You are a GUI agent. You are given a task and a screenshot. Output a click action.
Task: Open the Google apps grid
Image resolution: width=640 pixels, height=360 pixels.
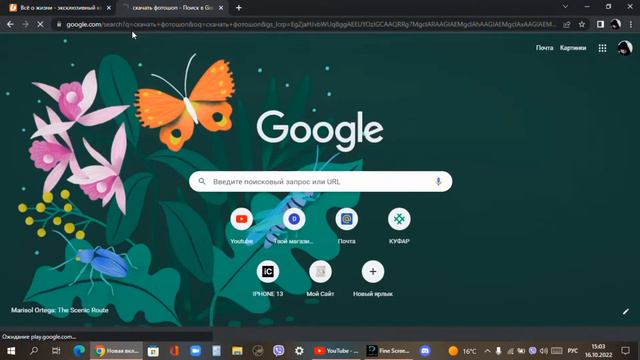pyautogui.click(x=602, y=48)
